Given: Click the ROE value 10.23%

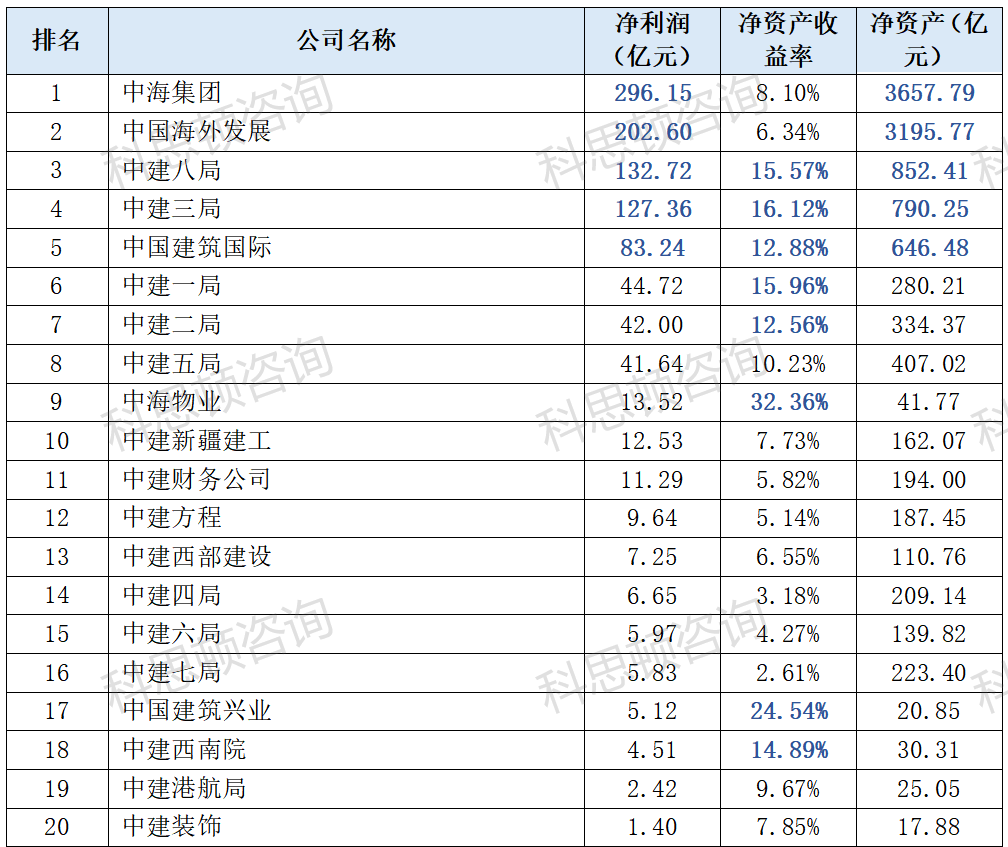Looking at the screenshot, I should tap(788, 364).
